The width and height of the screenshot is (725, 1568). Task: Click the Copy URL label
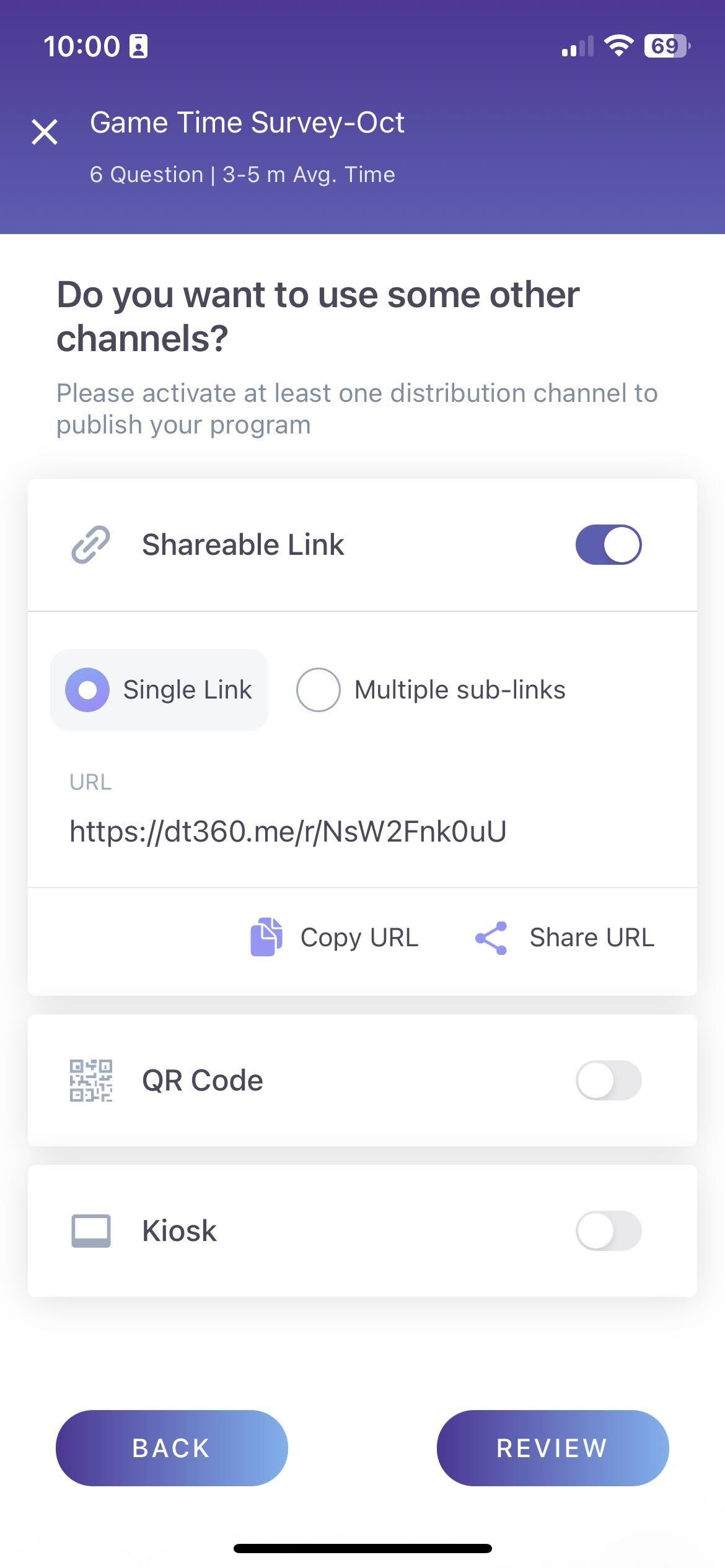359,938
